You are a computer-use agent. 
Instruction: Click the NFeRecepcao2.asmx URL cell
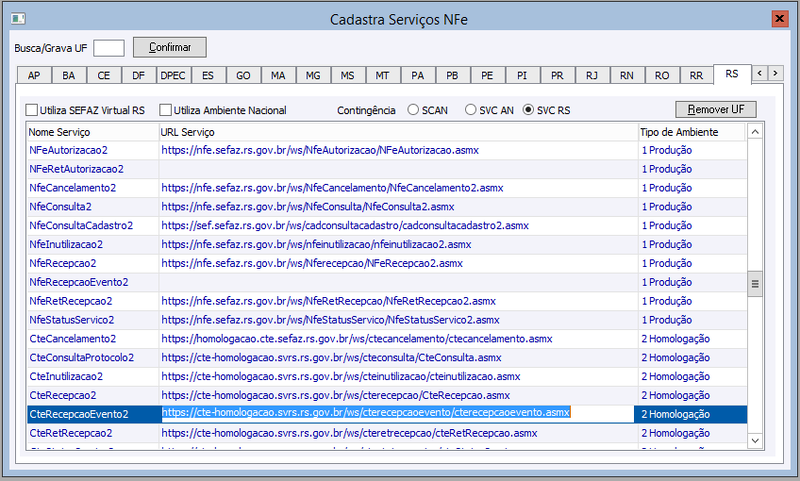398,264
